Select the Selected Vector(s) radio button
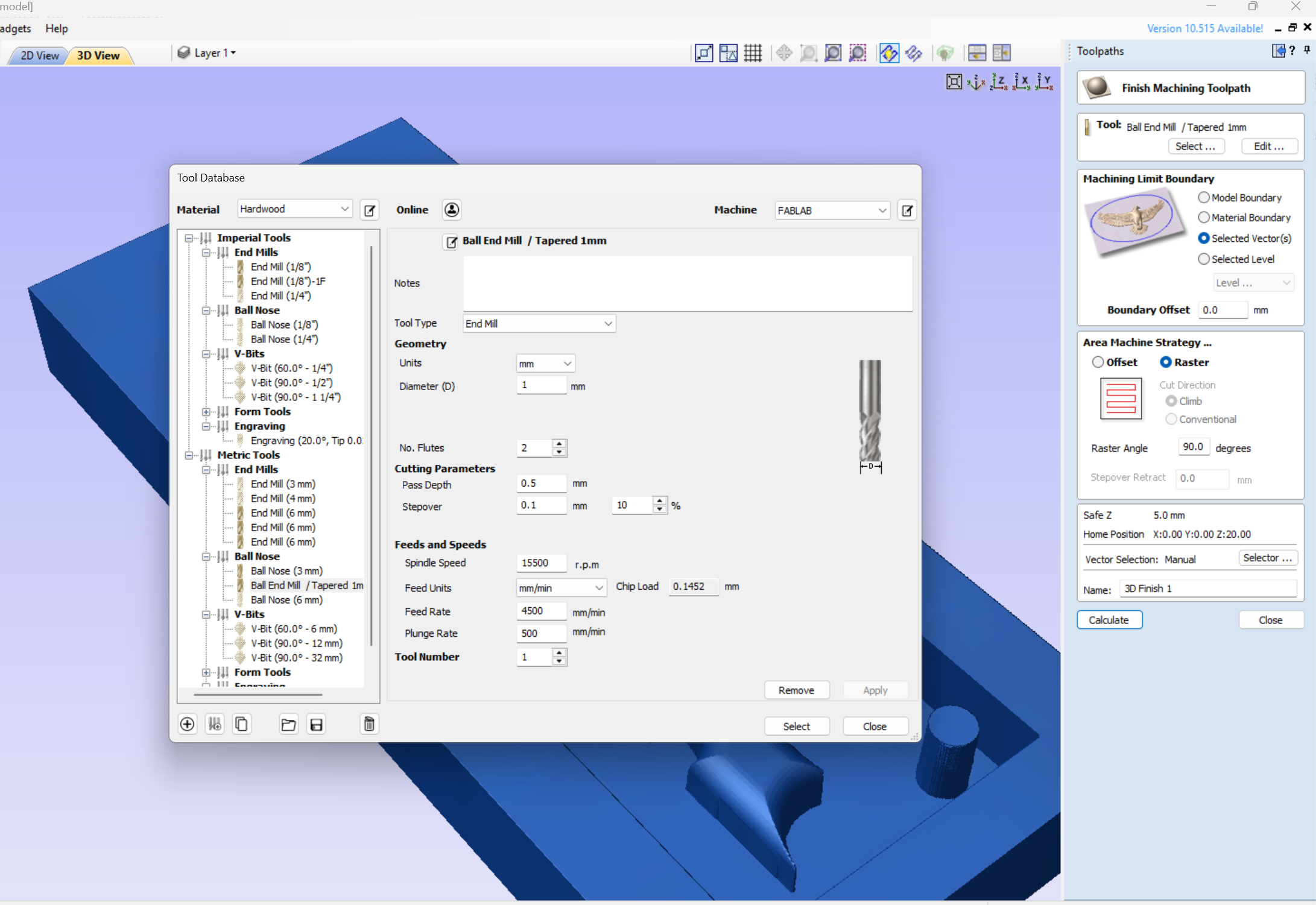Viewport: 1316px width, 905px height. [x=1203, y=238]
